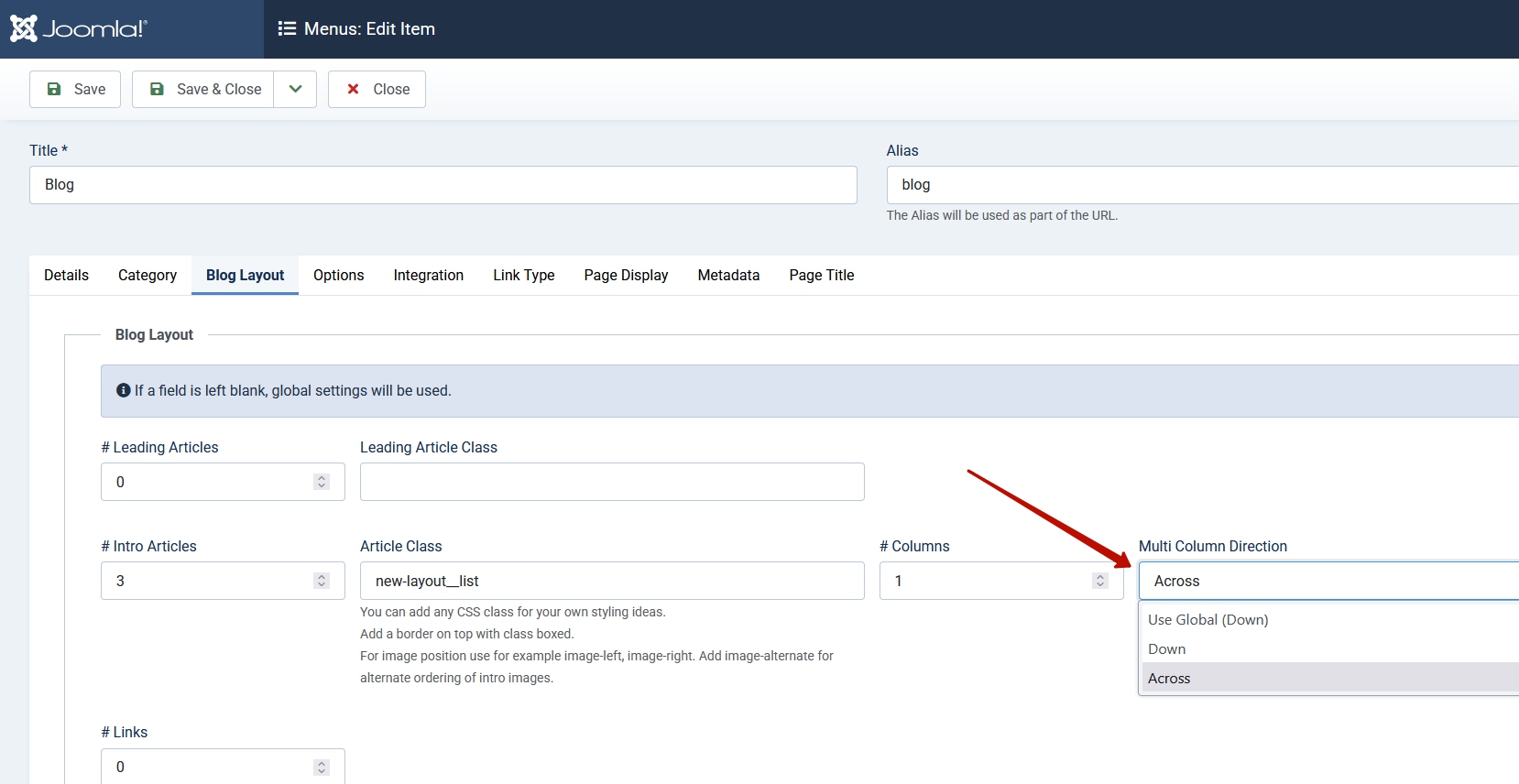This screenshot has height=784, width=1519.
Task: Focus the Article Class text field
Action: (612, 581)
